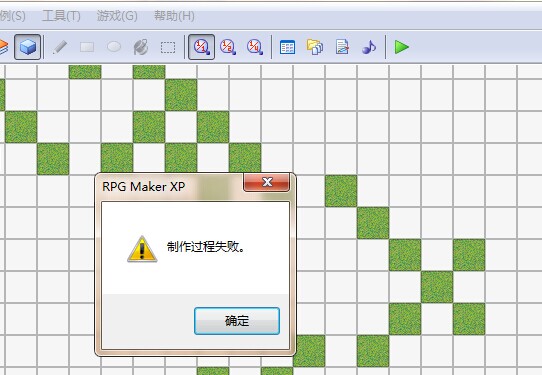
Task: Select the Flood Fill tool
Action: 141,47
